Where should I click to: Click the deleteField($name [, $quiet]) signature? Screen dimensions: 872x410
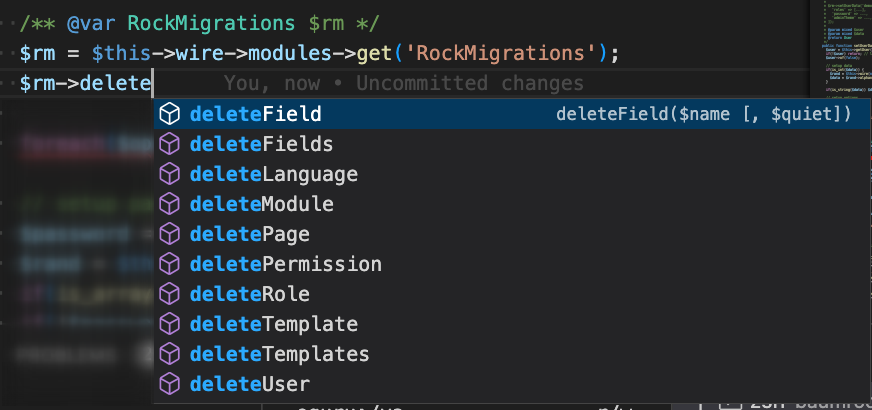coord(703,114)
